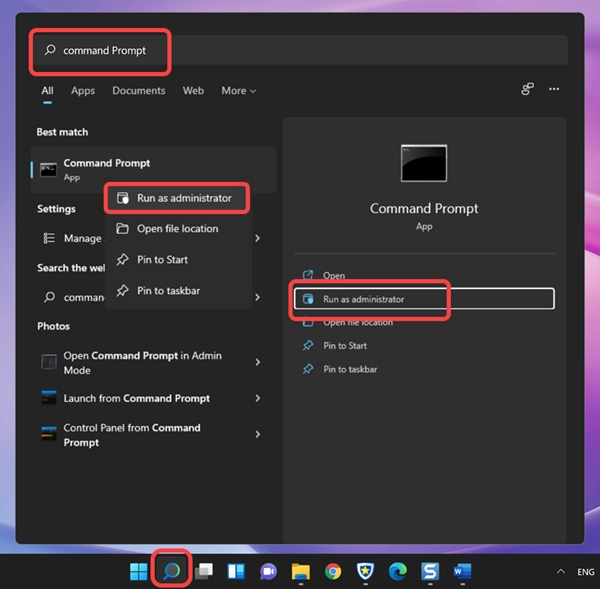Expand arrow beside Control Panel from Command Prompt
The height and width of the screenshot is (589, 600).
[x=258, y=435]
